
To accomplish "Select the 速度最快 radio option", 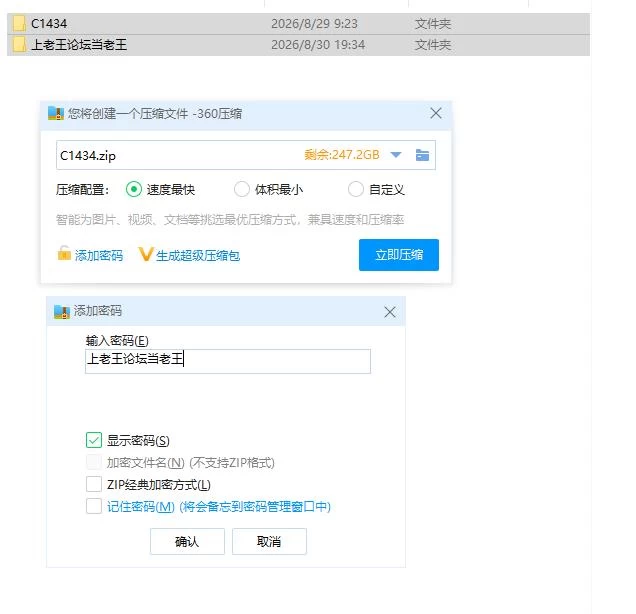I will (133, 189).
